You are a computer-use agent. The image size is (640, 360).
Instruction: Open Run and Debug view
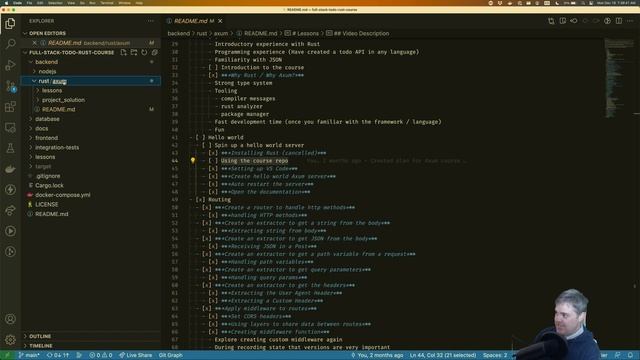pos(10,64)
